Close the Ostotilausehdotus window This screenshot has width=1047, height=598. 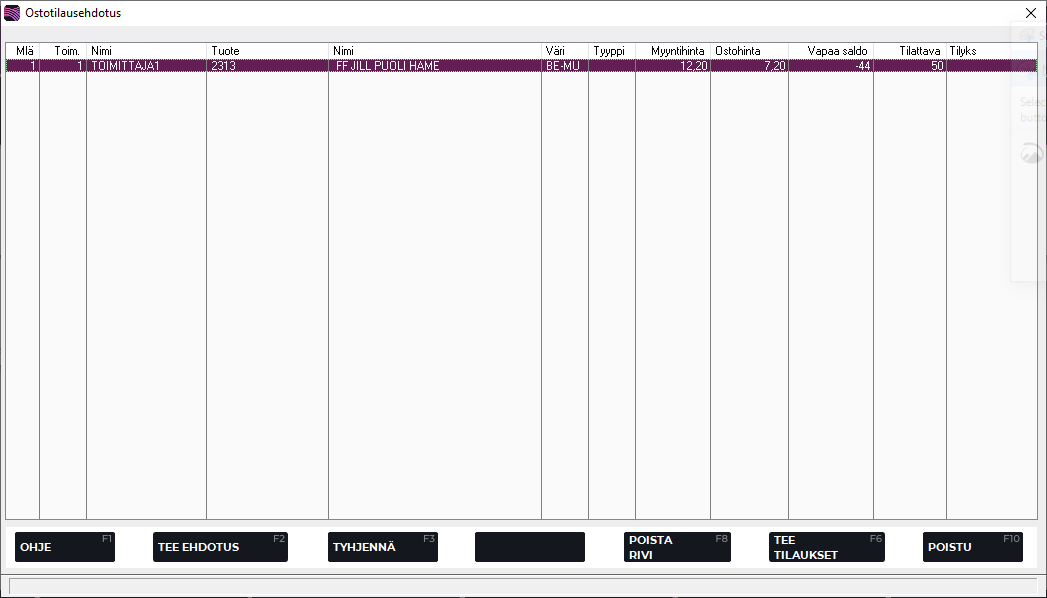1031,13
